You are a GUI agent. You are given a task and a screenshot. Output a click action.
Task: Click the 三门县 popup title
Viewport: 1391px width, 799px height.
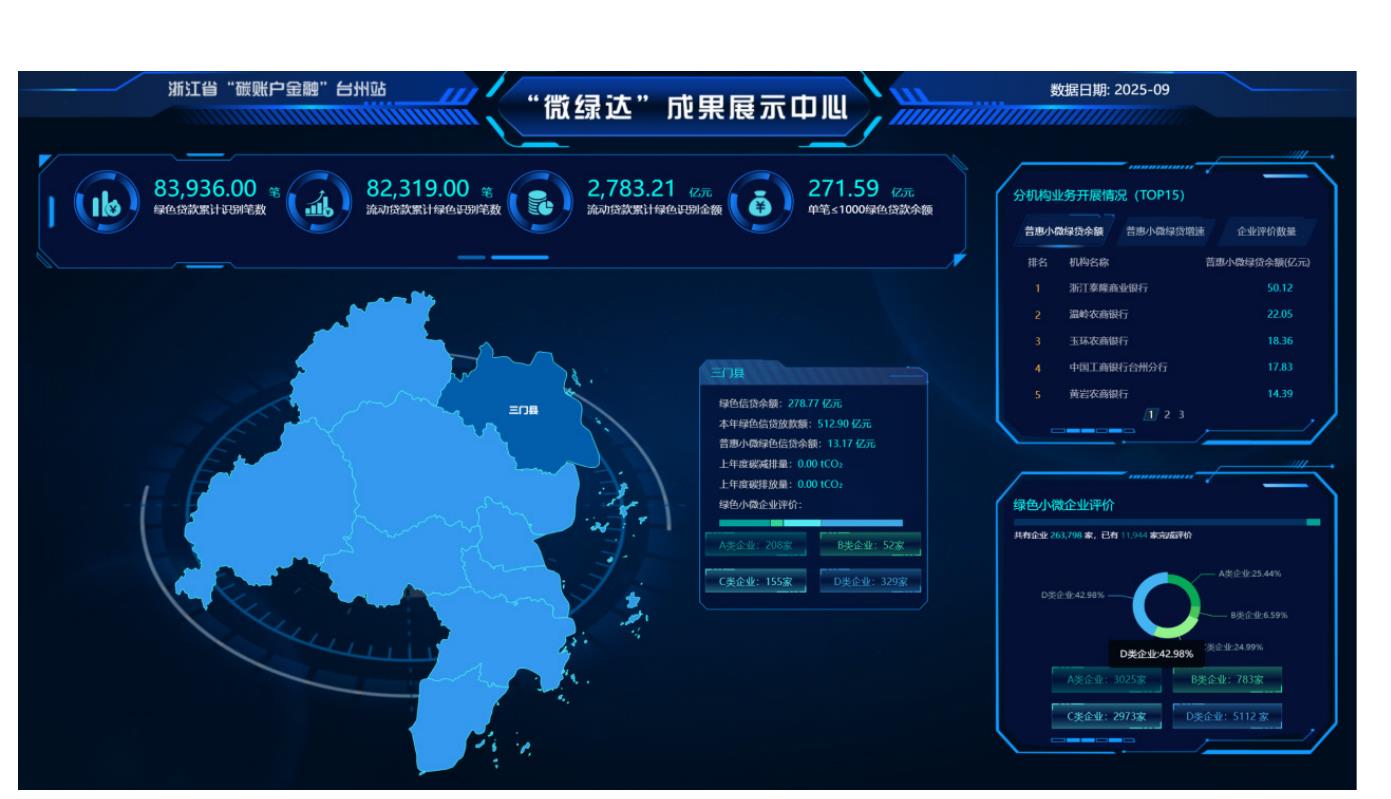(x=727, y=373)
